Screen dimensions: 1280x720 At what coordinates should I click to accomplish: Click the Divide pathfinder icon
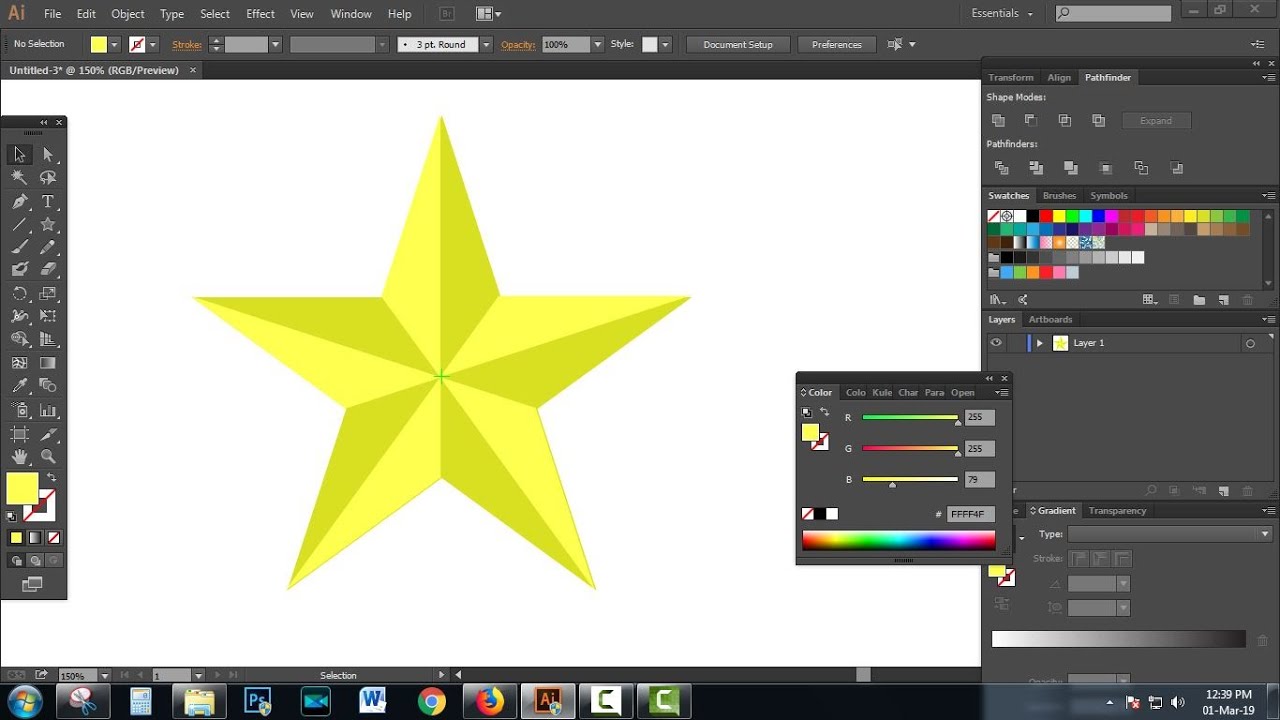click(x=1001, y=168)
